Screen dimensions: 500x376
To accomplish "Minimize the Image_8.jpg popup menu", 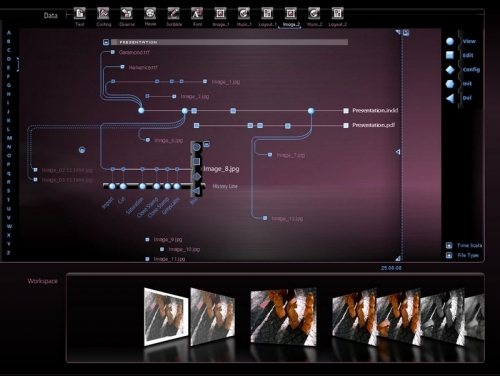I will pos(207,144).
